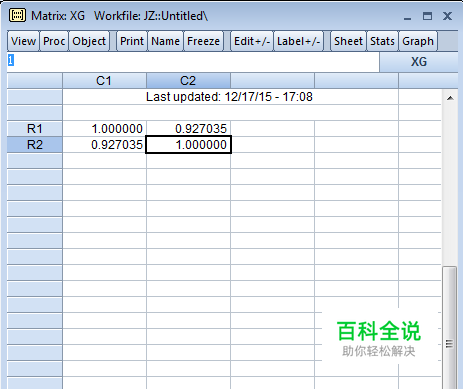Click the Print button

point(132,41)
